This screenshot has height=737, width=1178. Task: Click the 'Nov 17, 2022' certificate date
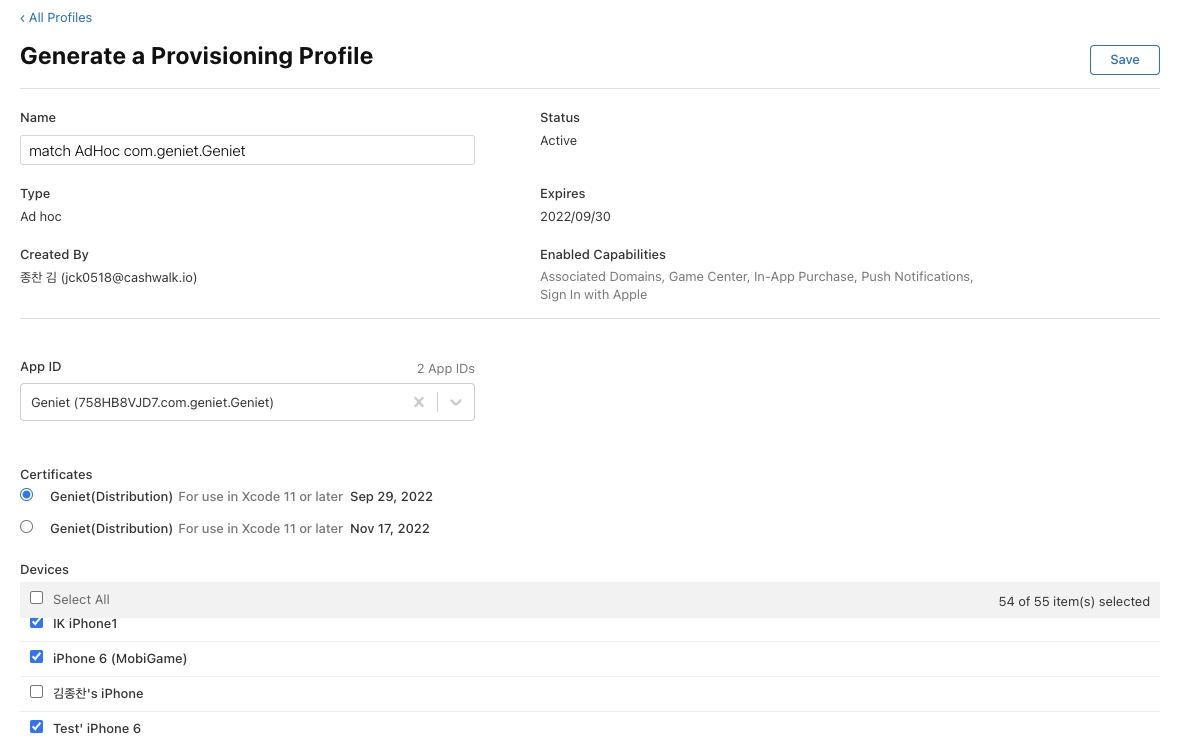(x=389, y=528)
